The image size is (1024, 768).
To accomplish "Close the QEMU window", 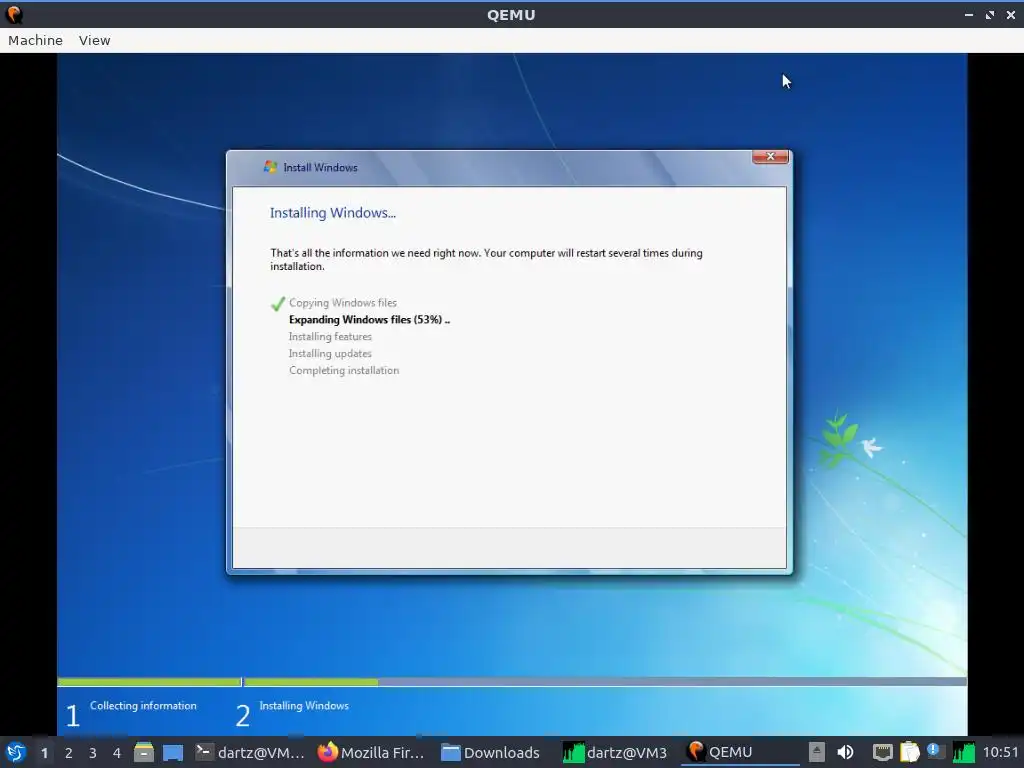I will (1010, 14).
